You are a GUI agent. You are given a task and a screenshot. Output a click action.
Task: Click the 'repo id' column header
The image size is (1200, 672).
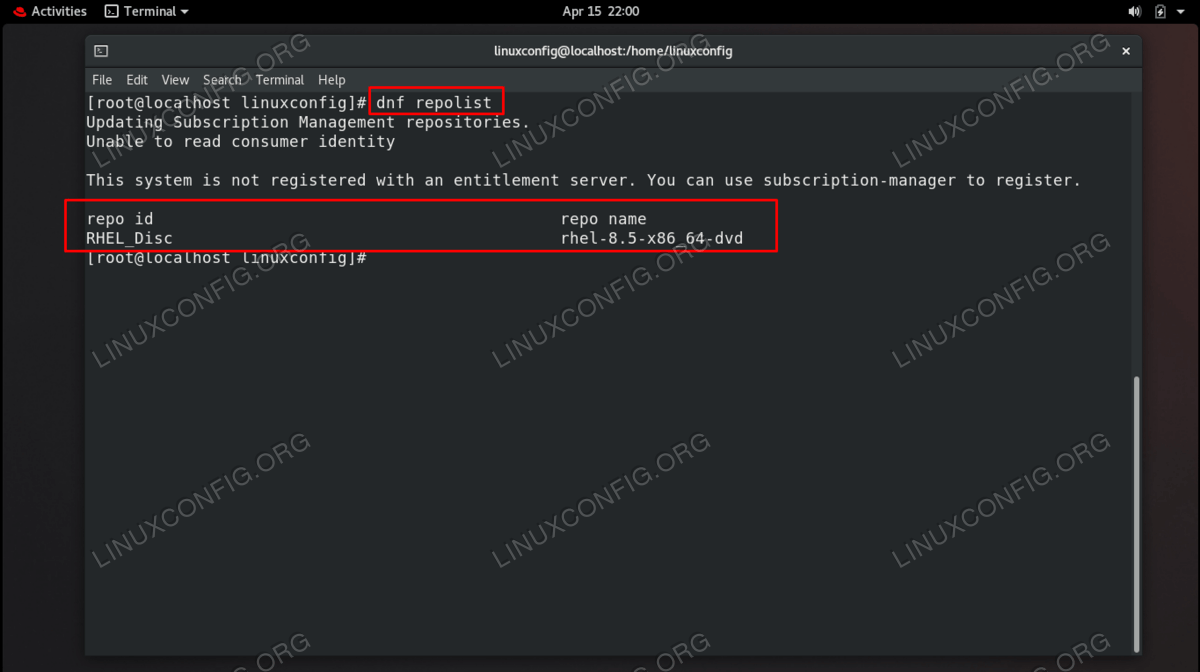[x=120, y=219]
